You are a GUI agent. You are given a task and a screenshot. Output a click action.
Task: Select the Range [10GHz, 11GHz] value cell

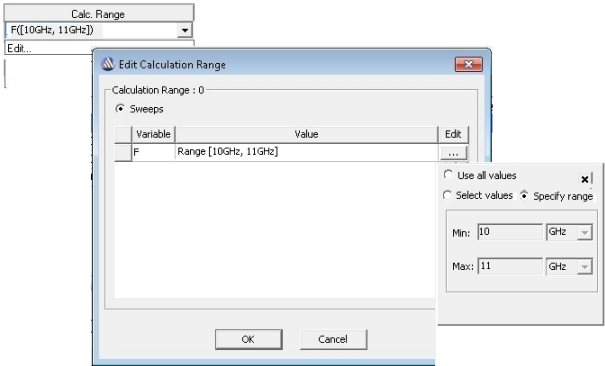click(x=306, y=152)
